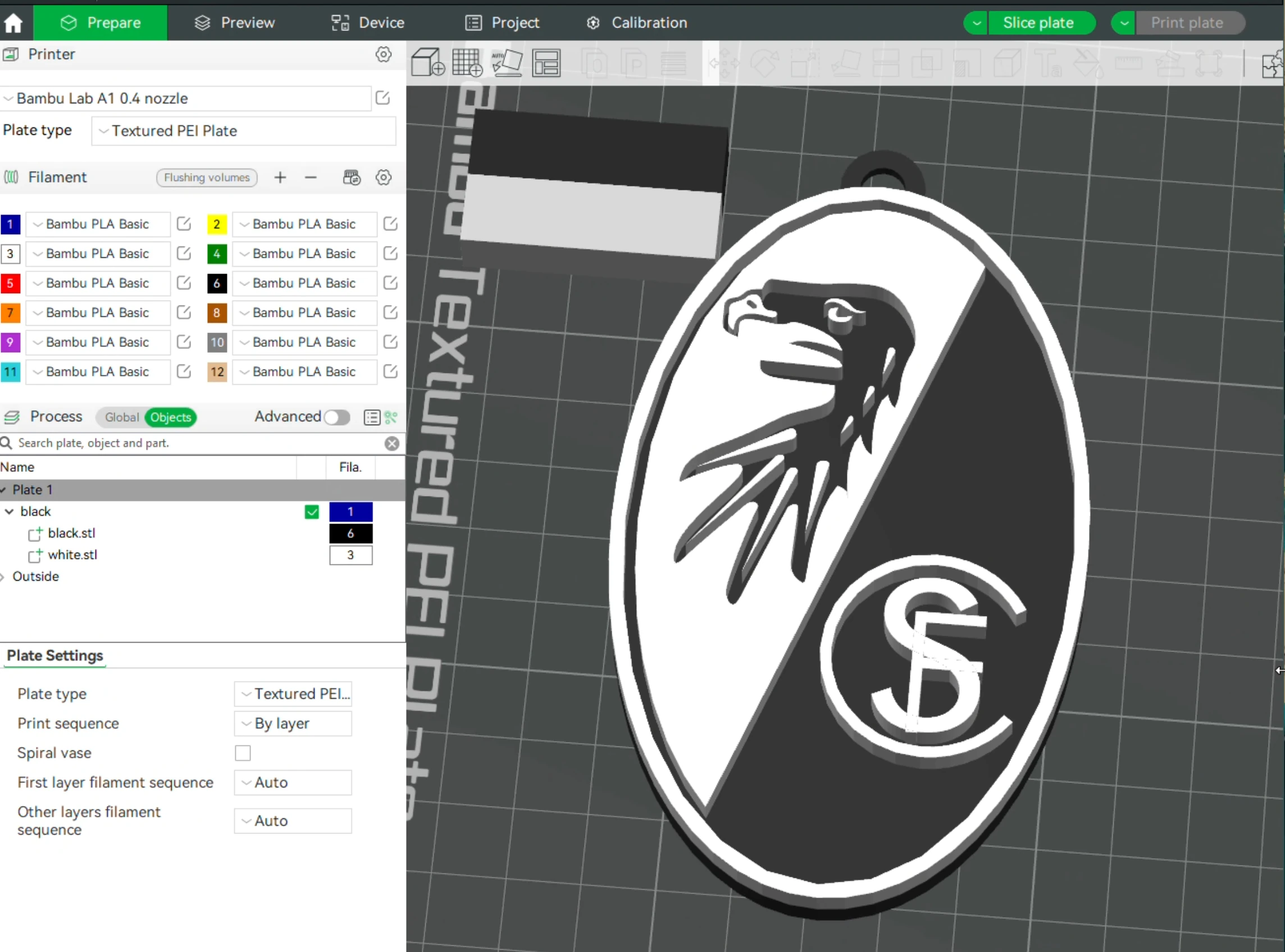1285x952 pixels.
Task: Switch to the Calibration tab
Action: pos(637,23)
